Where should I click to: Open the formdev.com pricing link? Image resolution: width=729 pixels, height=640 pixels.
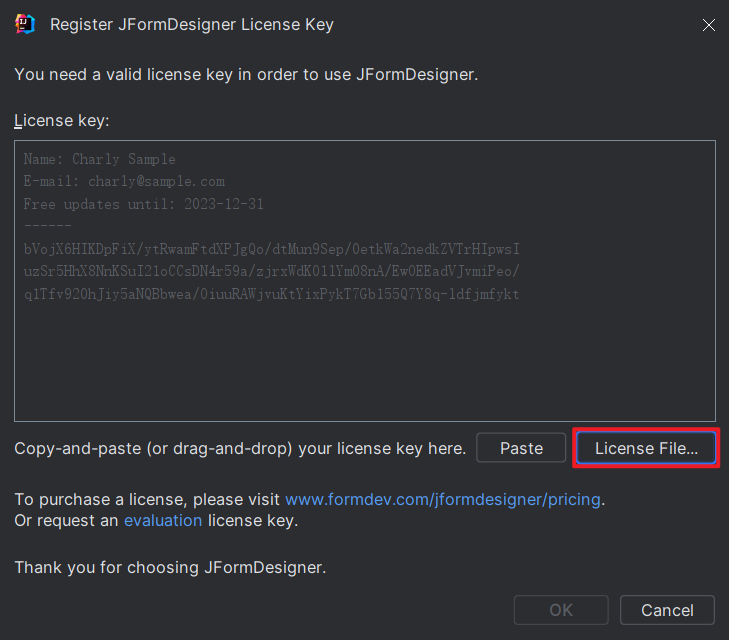coord(443,499)
